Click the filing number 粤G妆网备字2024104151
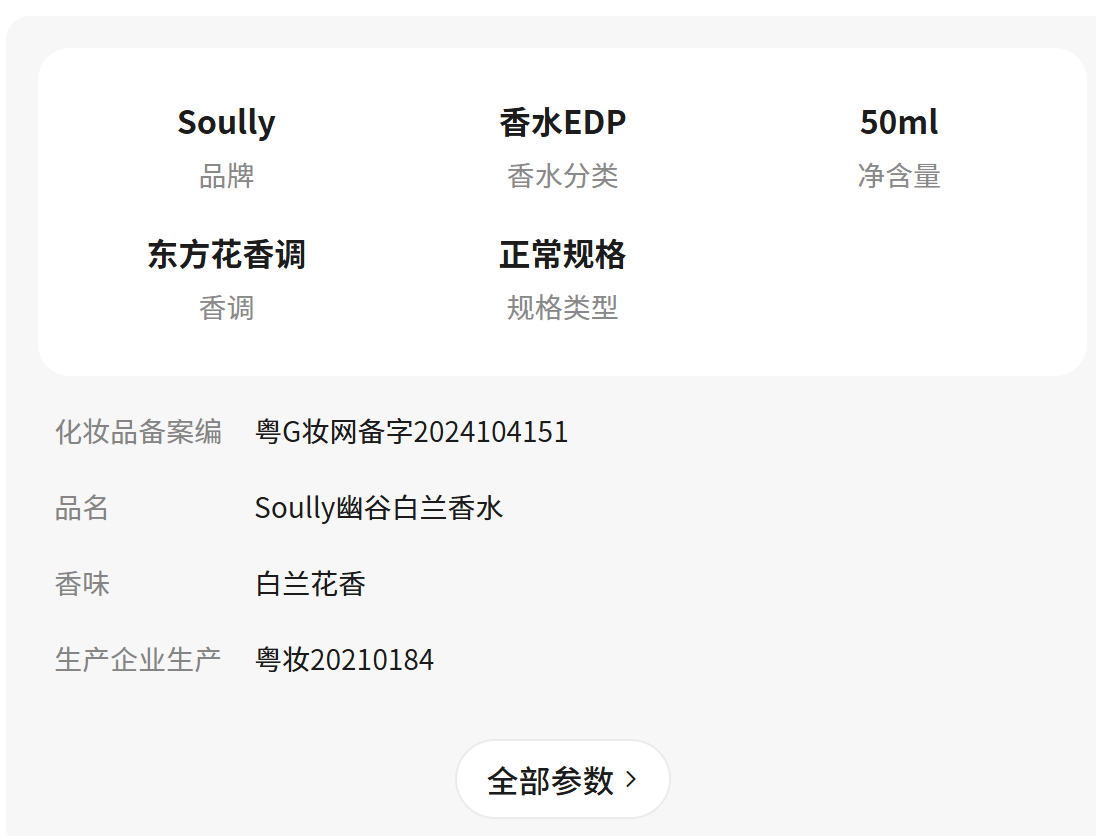 (x=411, y=432)
